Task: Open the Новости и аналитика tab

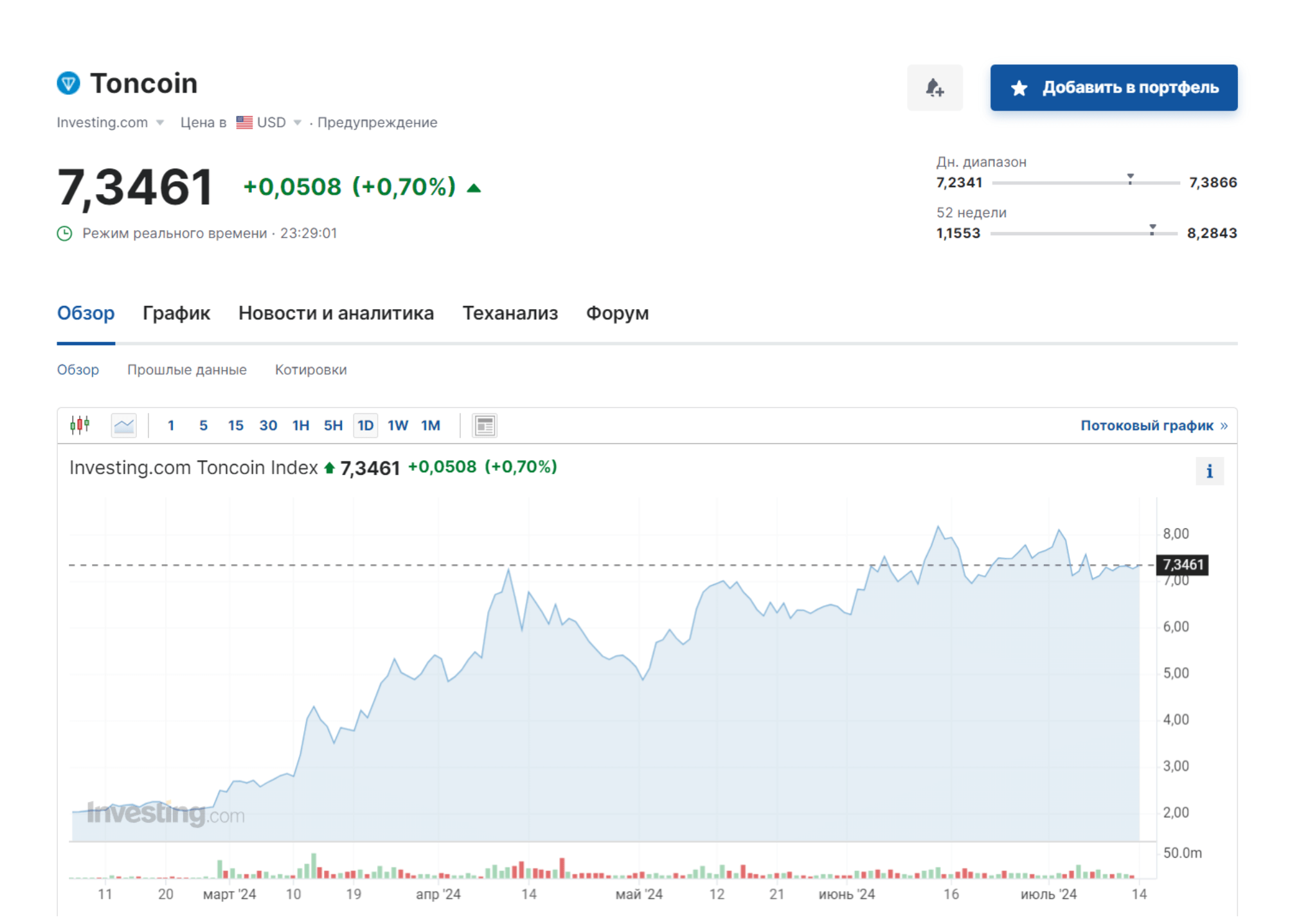Action: pos(336,313)
